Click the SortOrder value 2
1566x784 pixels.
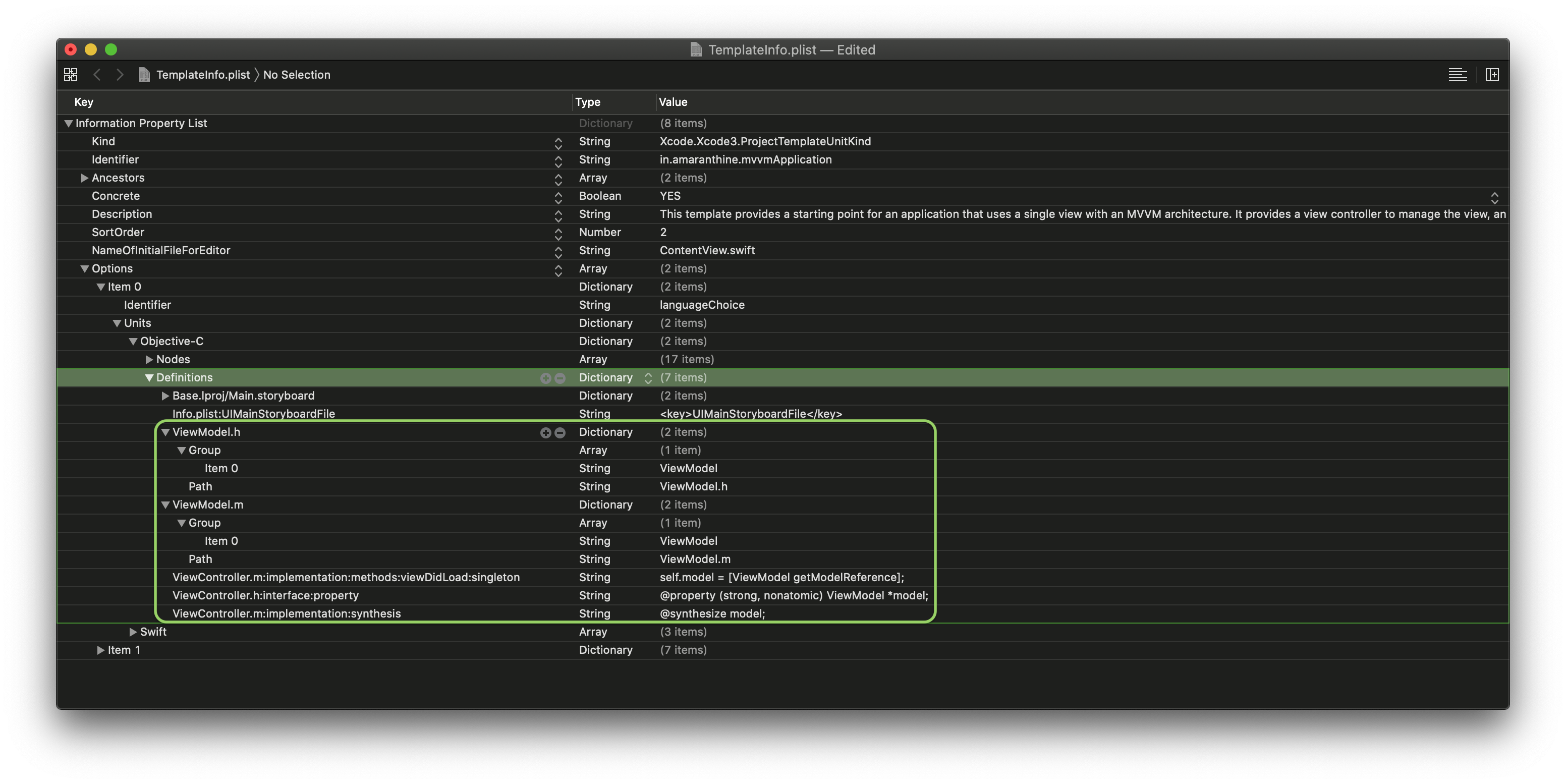(663, 232)
